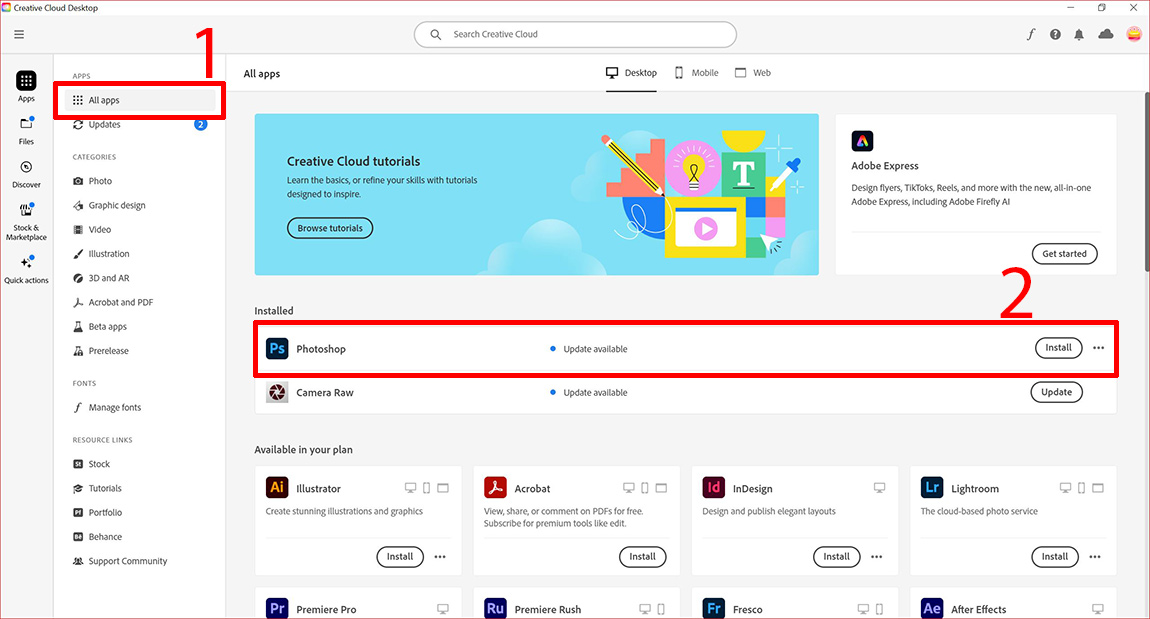Click the After Effects app icon
The height and width of the screenshot is (619, 1150).
[x=932, y=608]
